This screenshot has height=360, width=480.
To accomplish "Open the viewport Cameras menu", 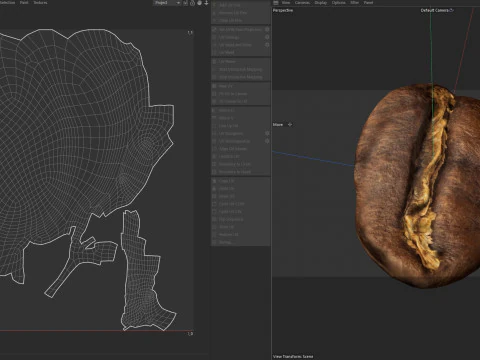I will (302, 3).
